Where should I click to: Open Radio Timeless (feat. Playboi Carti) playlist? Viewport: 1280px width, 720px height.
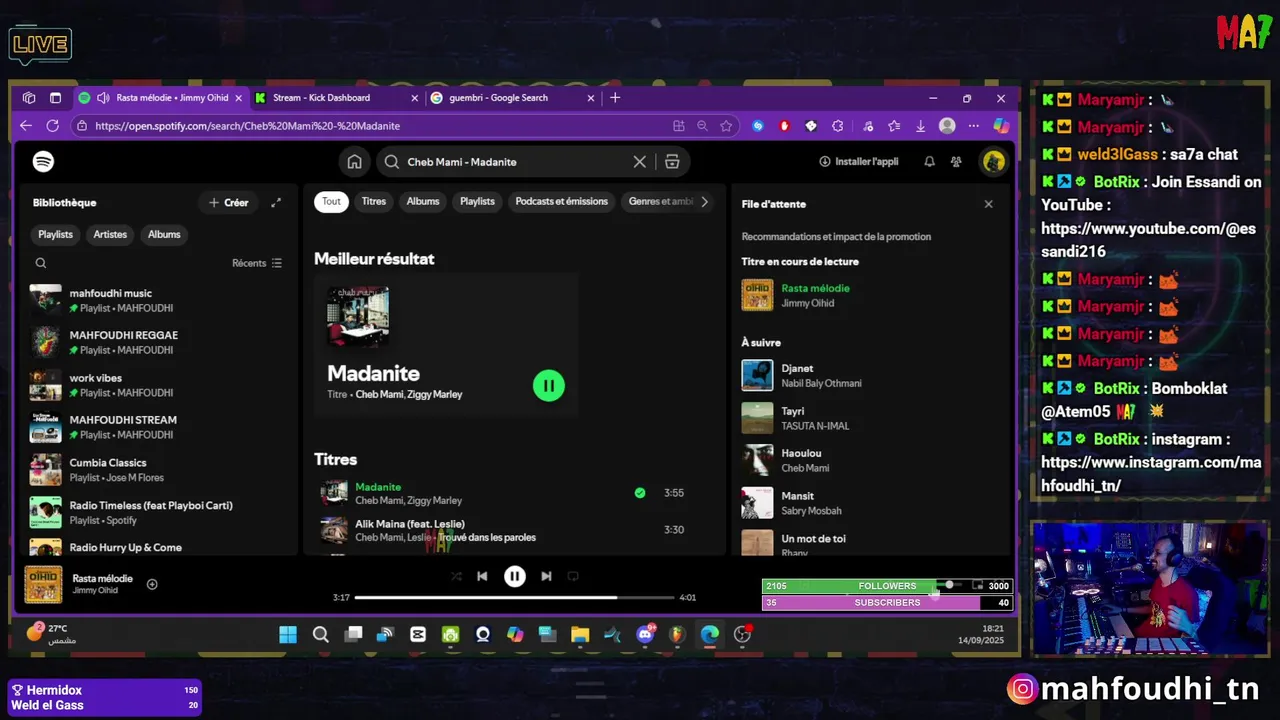pyautogui.click(x=158, y=512)
